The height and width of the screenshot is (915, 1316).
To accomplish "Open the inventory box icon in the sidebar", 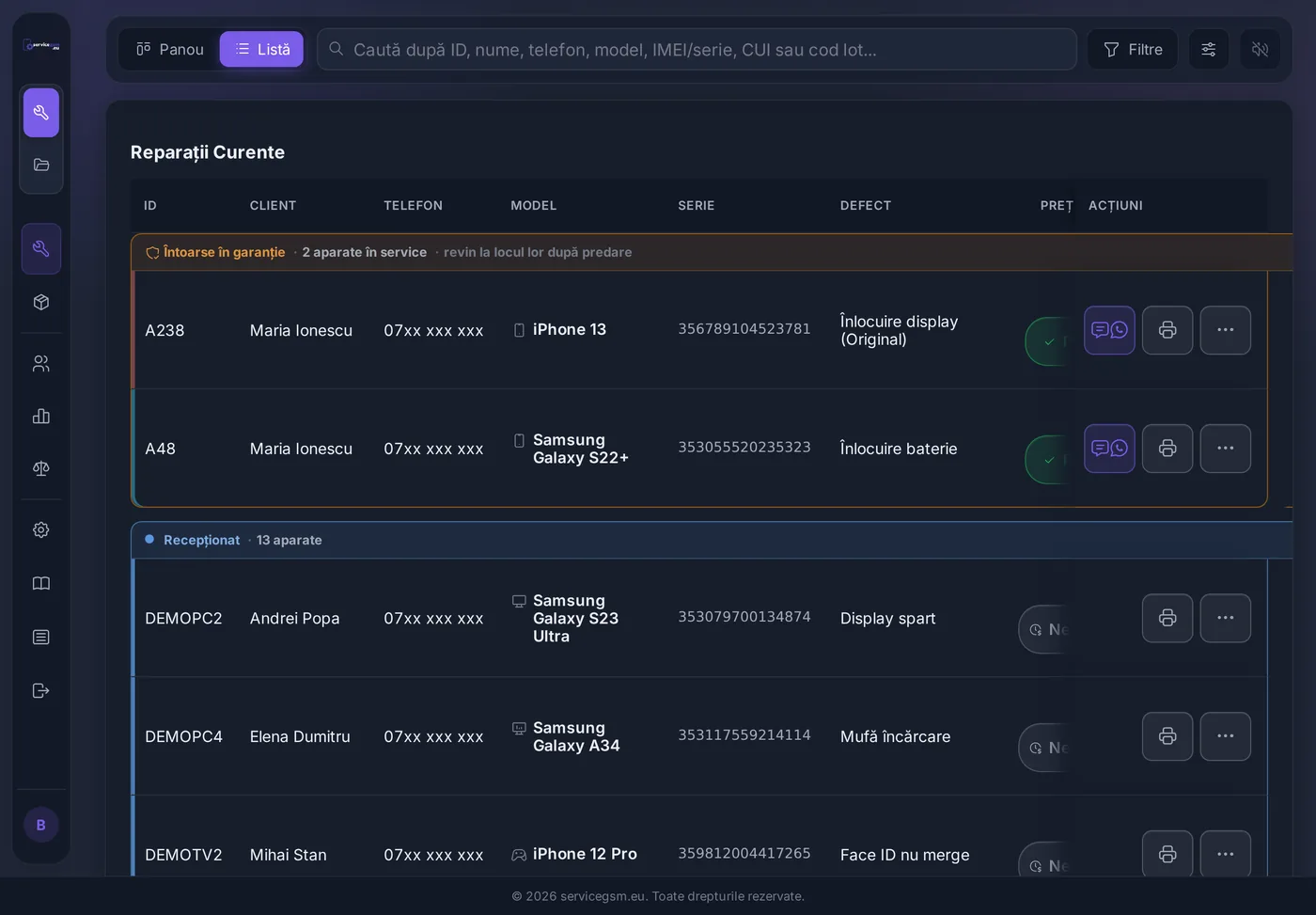I will tap(41, 303).
